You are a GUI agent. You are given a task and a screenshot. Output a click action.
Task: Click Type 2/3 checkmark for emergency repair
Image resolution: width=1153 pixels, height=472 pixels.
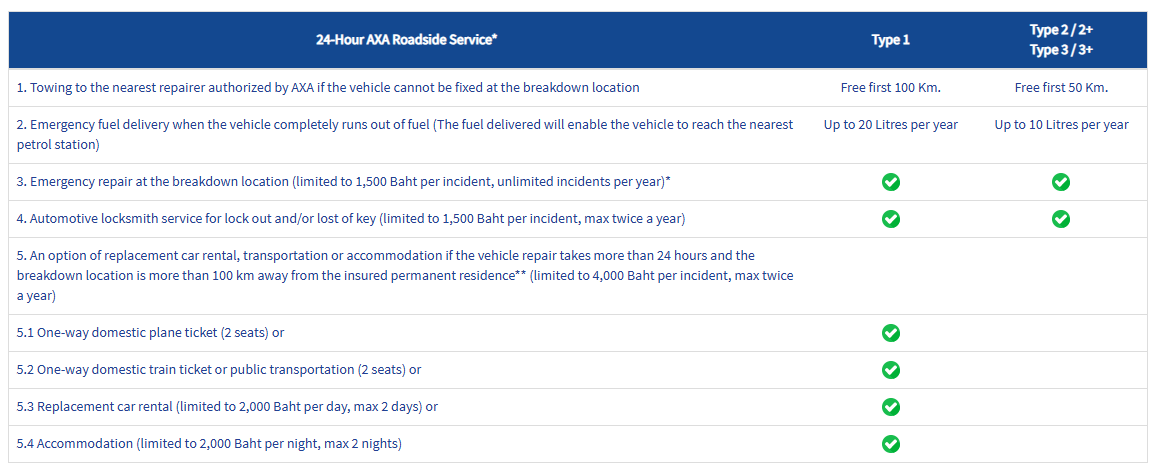[1061, 182]
